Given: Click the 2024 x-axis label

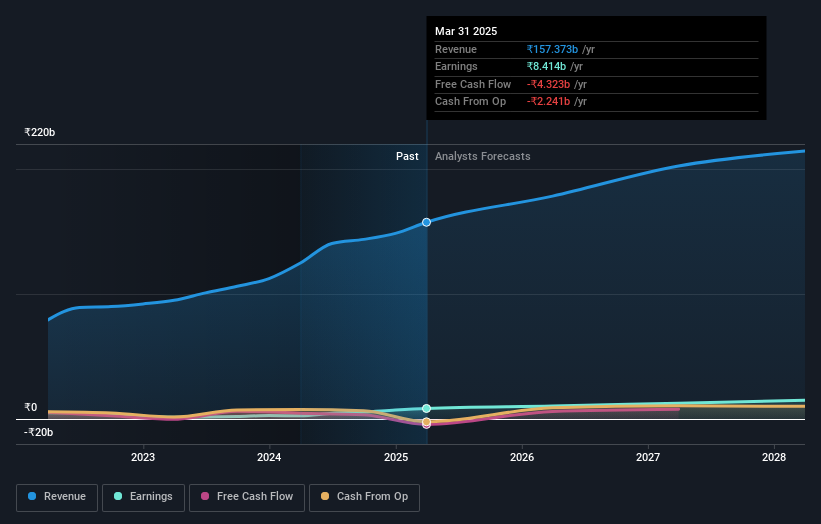Looking at the screenshot, I should (x=269, y=458).
